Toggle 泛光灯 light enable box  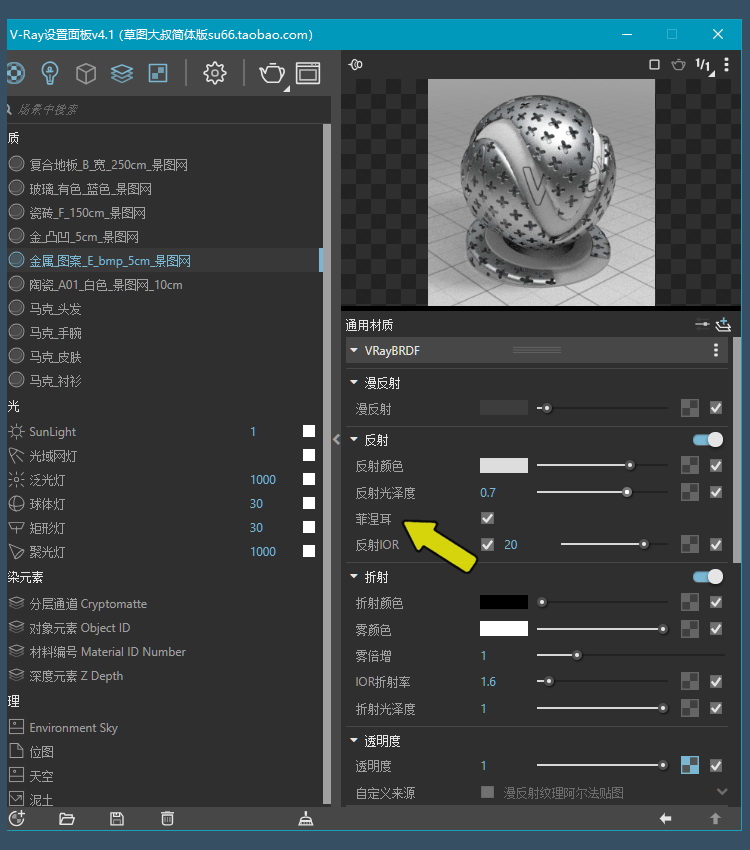click(309, 479)
